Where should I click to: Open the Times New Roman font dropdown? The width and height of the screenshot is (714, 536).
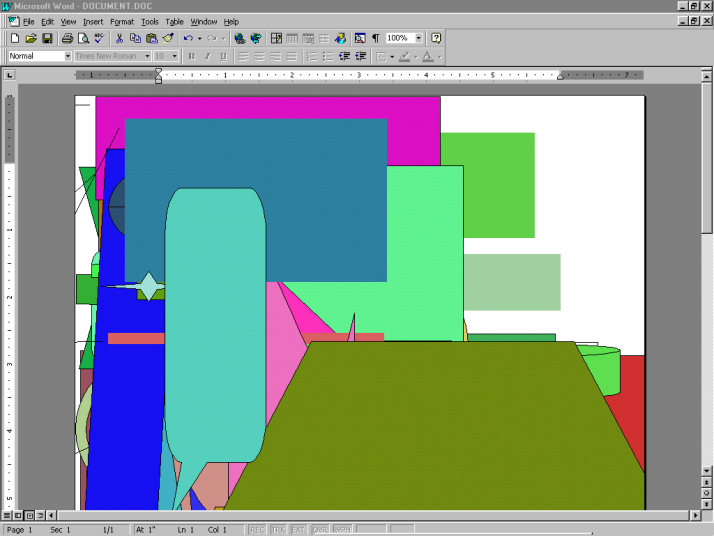(147, 56)
